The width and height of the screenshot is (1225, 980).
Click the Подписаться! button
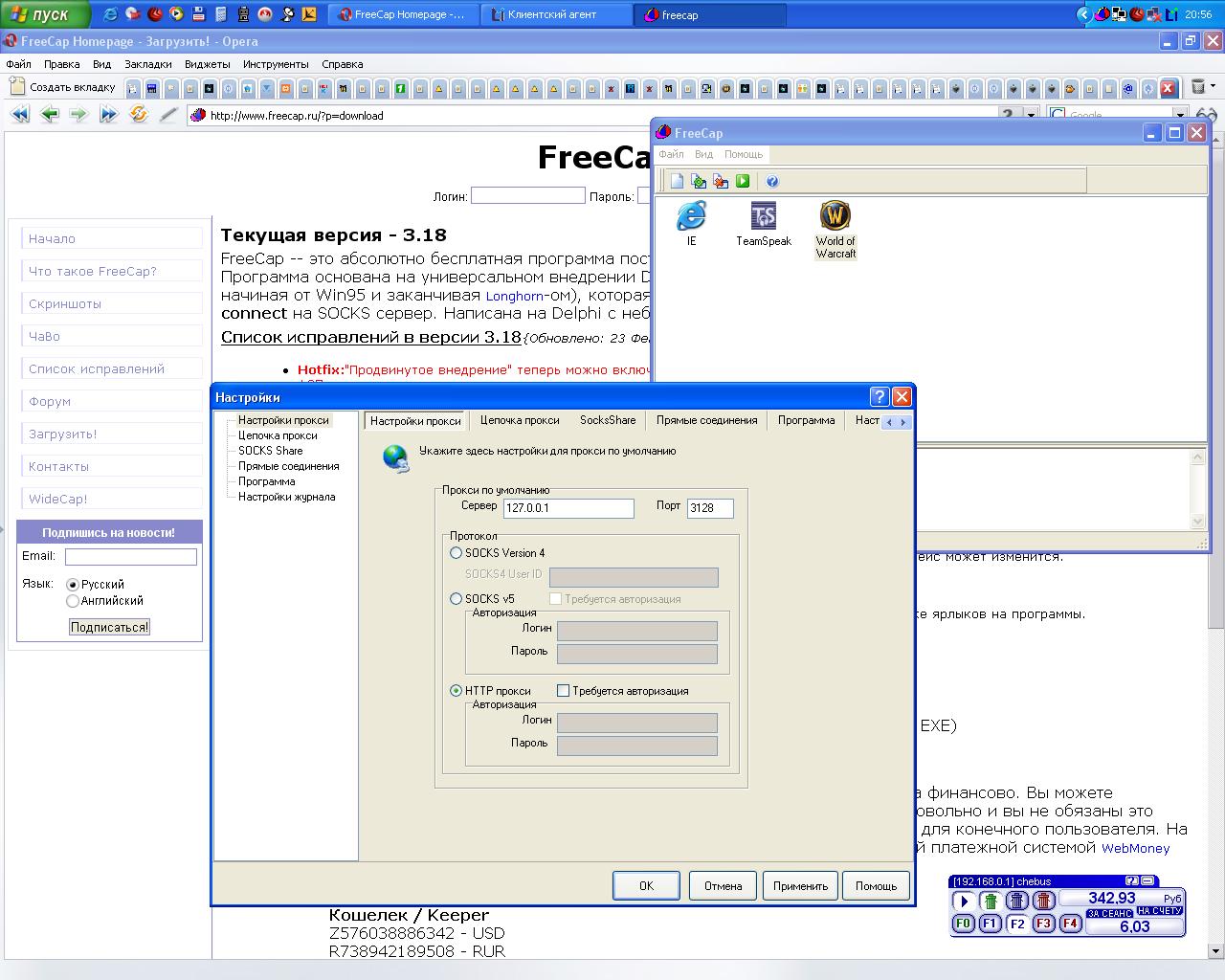pos(109,627)
